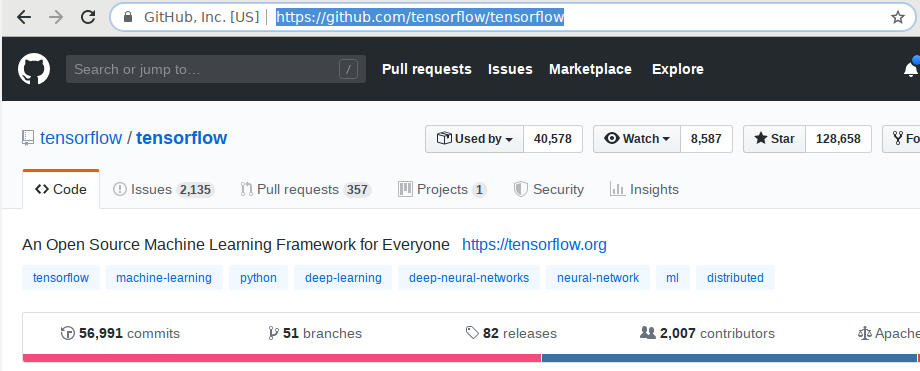The width and height of the screenshot is (920, 371).
Task: Switch to the repository Pull requests tab
Action: [306, 190]
